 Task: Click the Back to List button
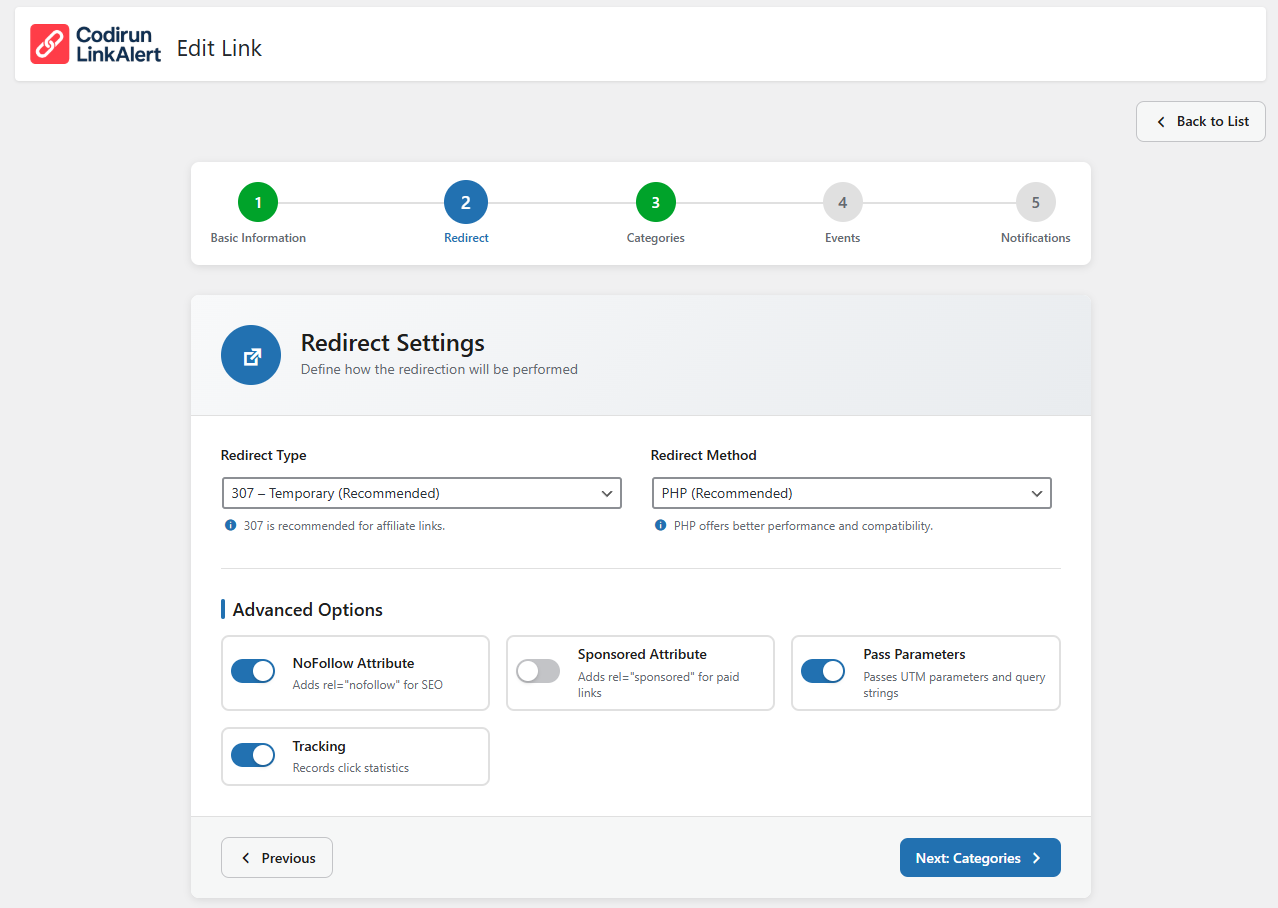[1201, 121]
